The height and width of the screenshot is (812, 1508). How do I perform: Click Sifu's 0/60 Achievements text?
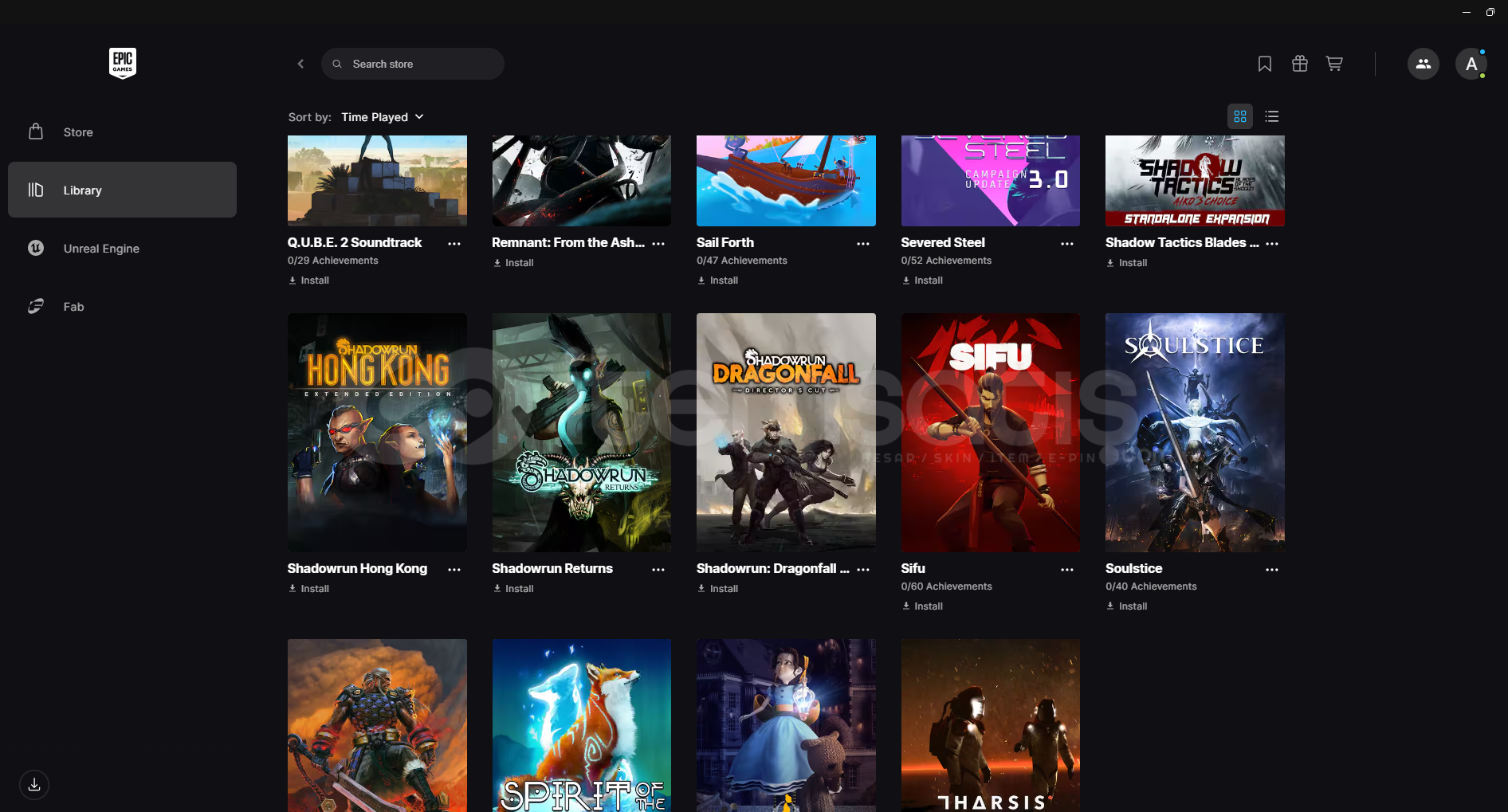coord(947,586)
